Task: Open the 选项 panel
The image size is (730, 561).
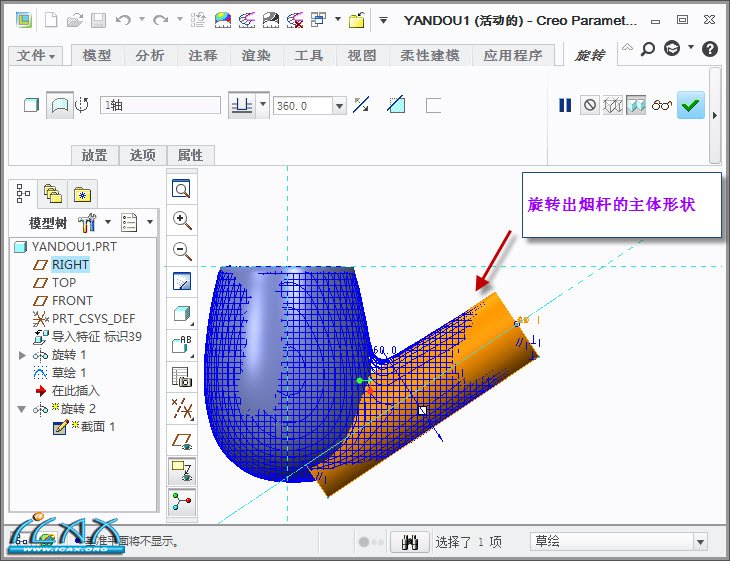Action: (x=143, y=155)
